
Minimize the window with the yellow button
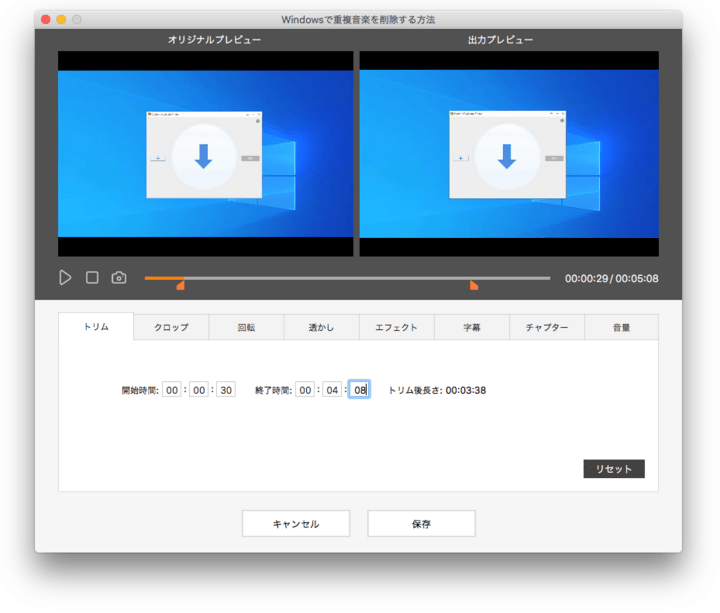[61, 19]
